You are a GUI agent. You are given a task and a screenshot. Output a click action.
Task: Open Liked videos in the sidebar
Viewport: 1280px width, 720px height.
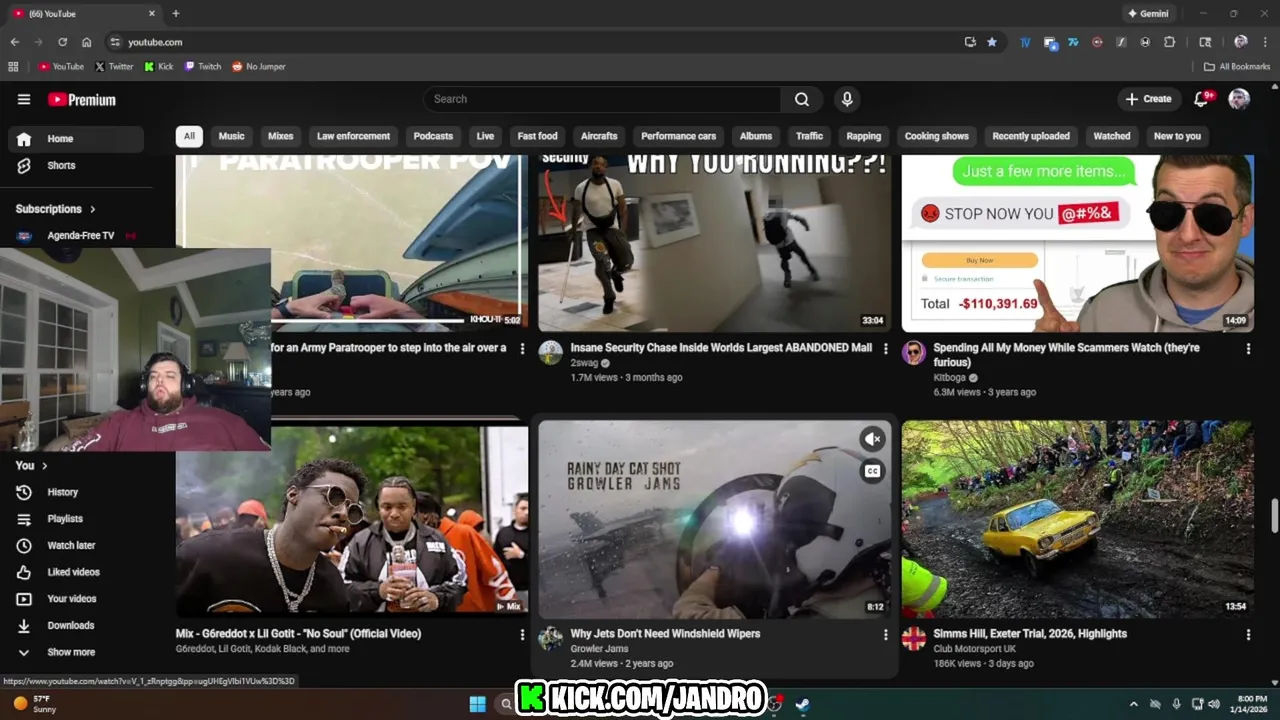tap(76, 572)
